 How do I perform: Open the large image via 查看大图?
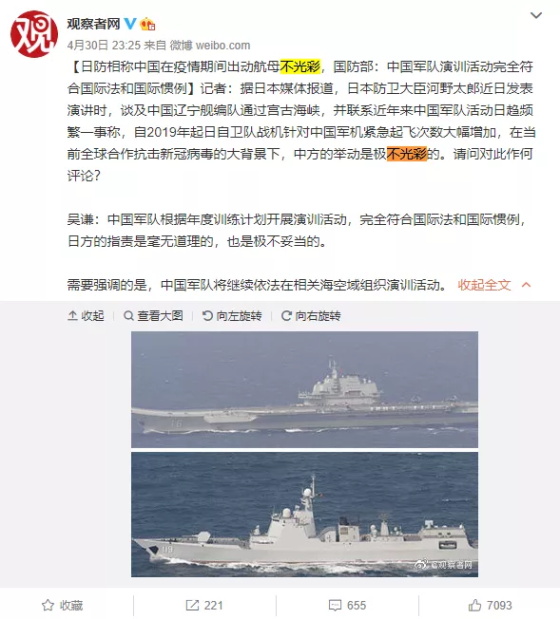tap(153, 316)
